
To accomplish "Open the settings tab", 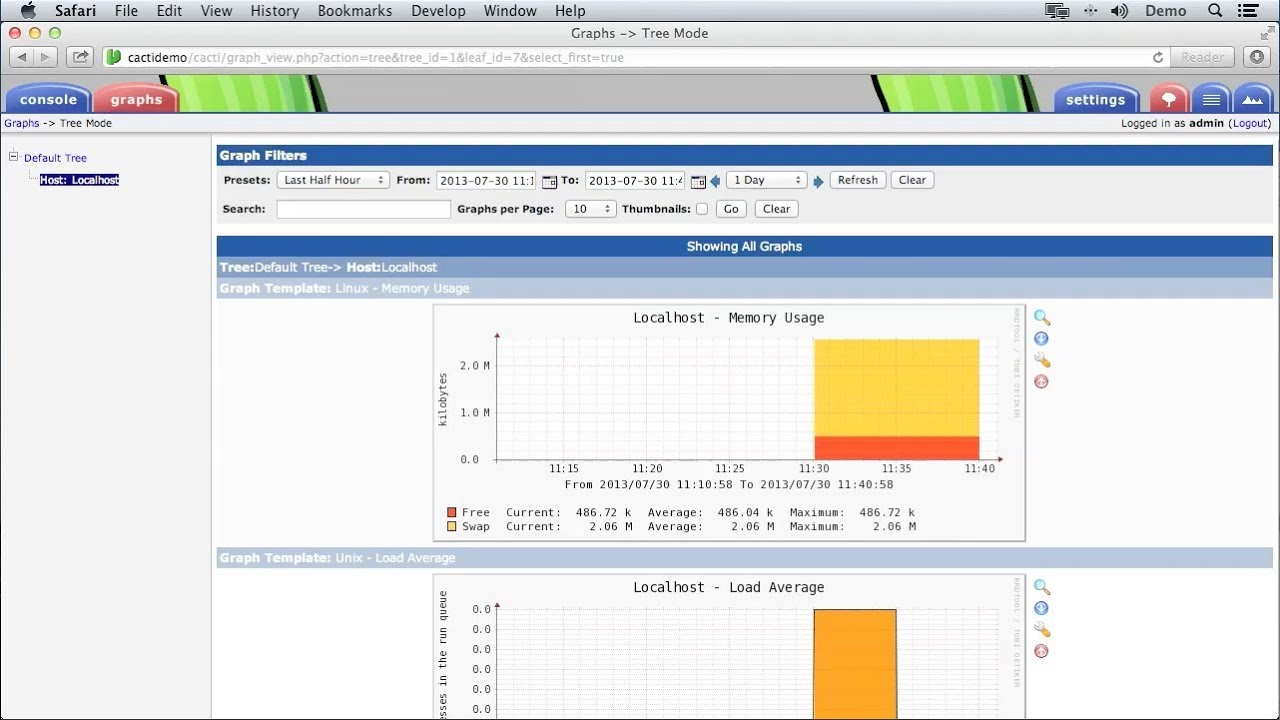I will 1095,99.
